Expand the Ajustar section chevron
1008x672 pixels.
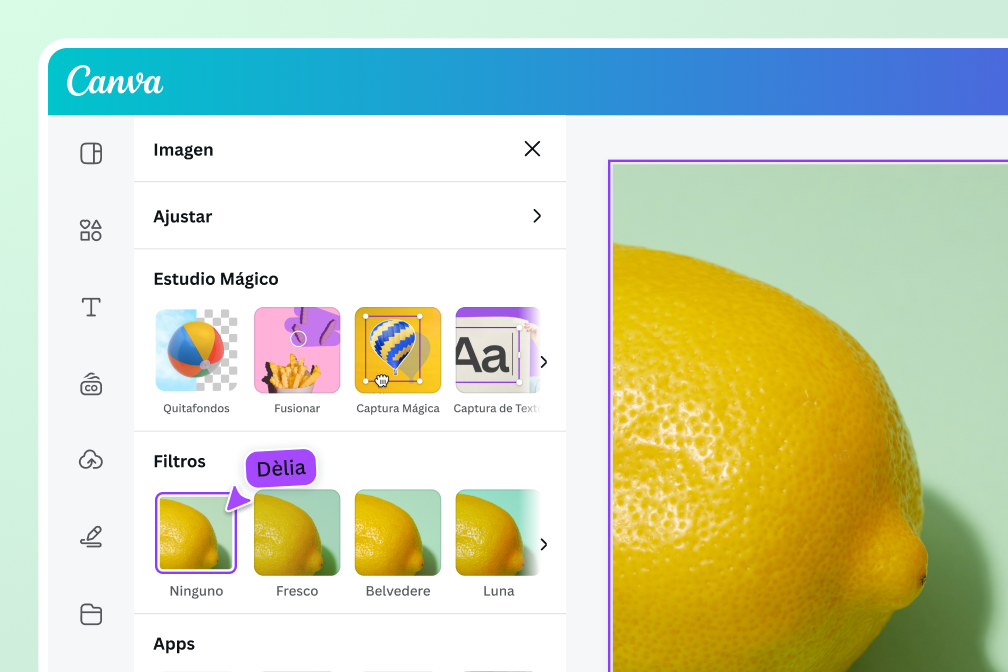pyautogui.click(x=537, y=216)
